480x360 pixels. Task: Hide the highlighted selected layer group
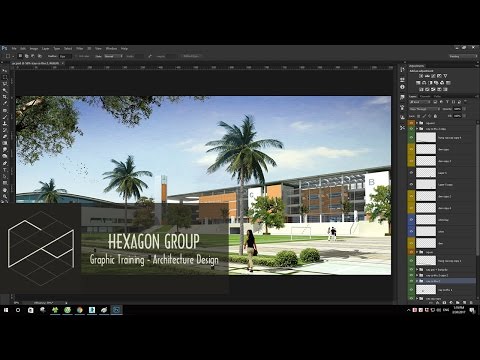(x=411, y=281)
